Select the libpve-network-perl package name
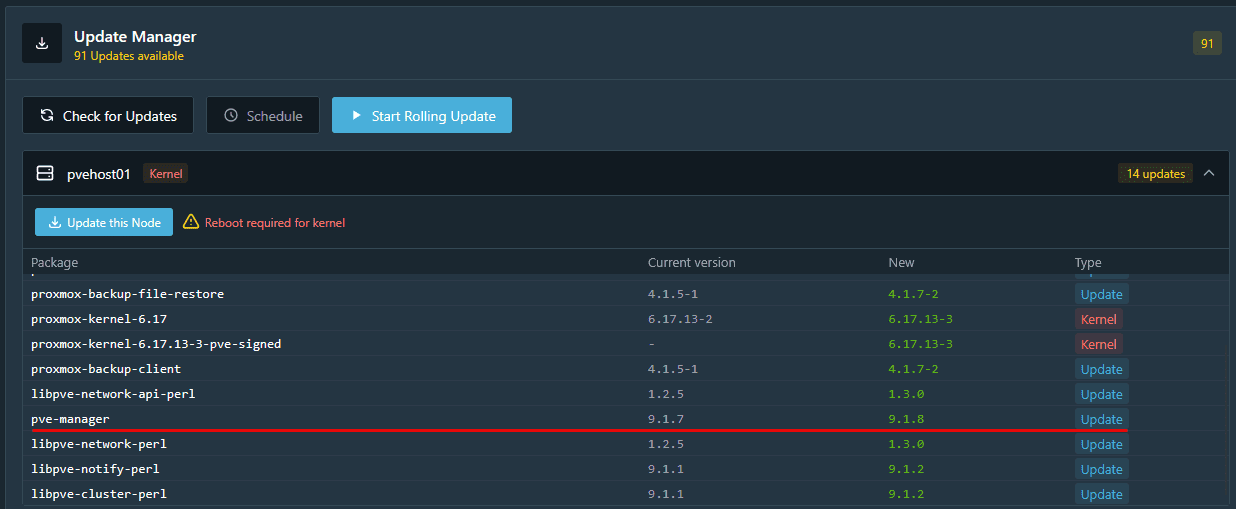 tap(99, 444)
